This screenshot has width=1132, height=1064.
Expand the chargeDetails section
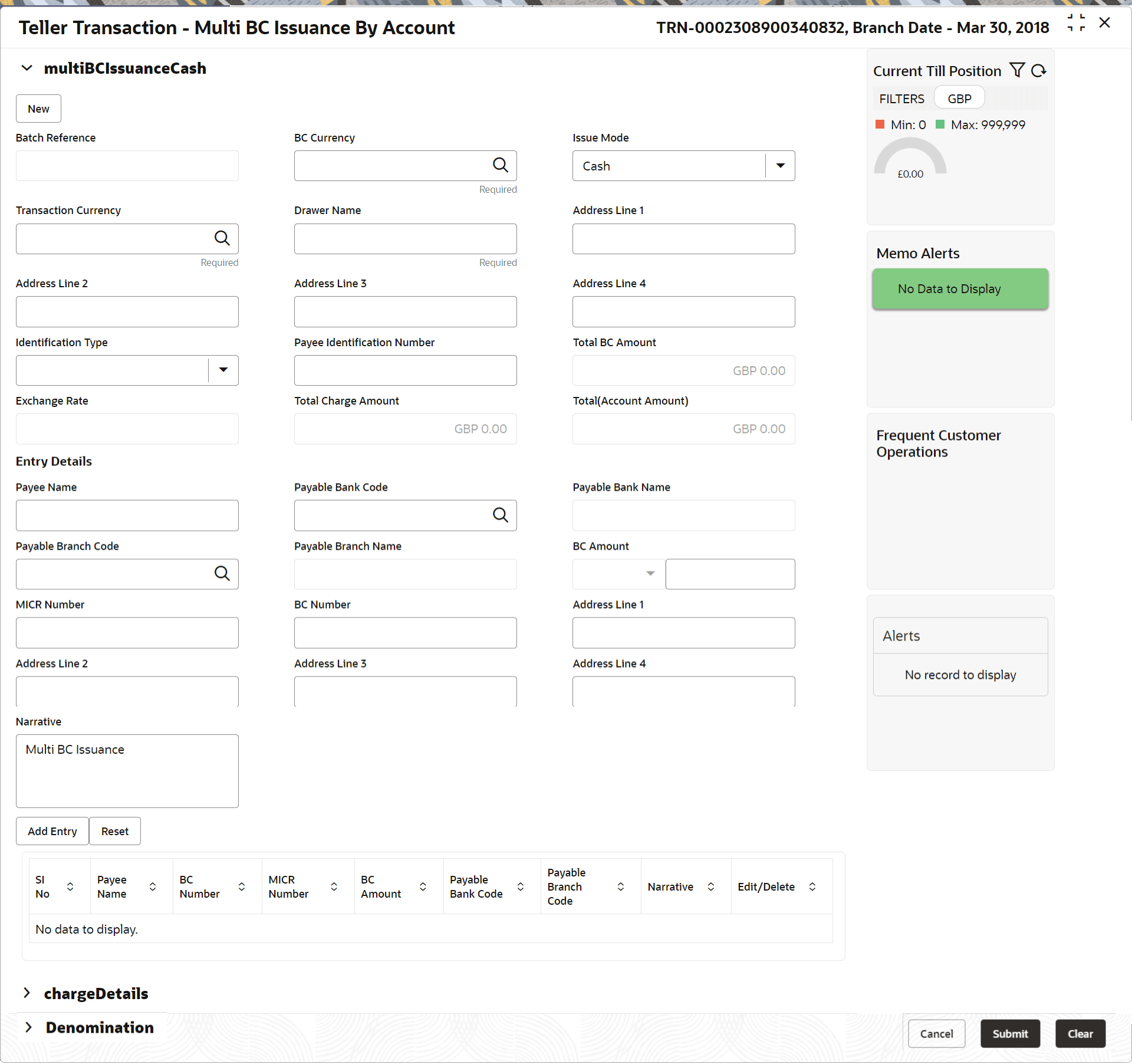pyautogui.click(x=27, y=993)
